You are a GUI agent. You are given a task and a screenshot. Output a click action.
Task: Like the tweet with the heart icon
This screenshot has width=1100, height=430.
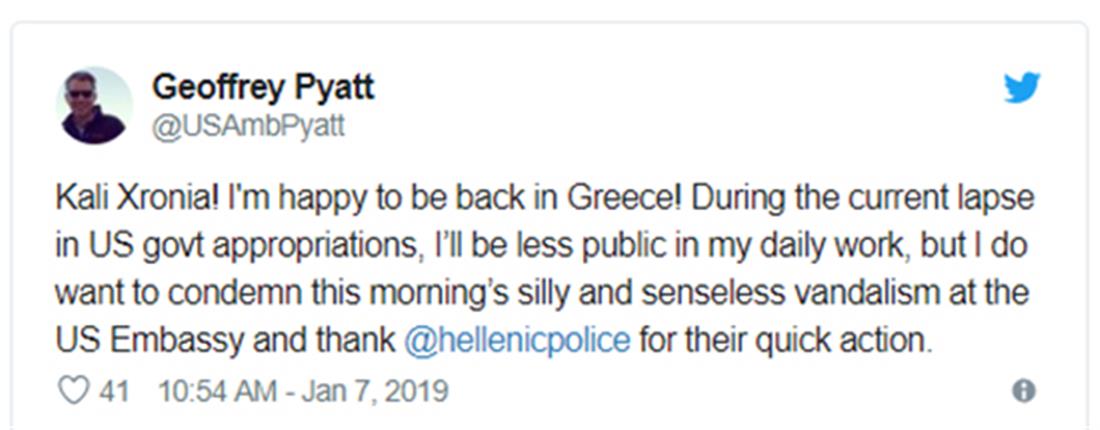click(x=73, y=390)
